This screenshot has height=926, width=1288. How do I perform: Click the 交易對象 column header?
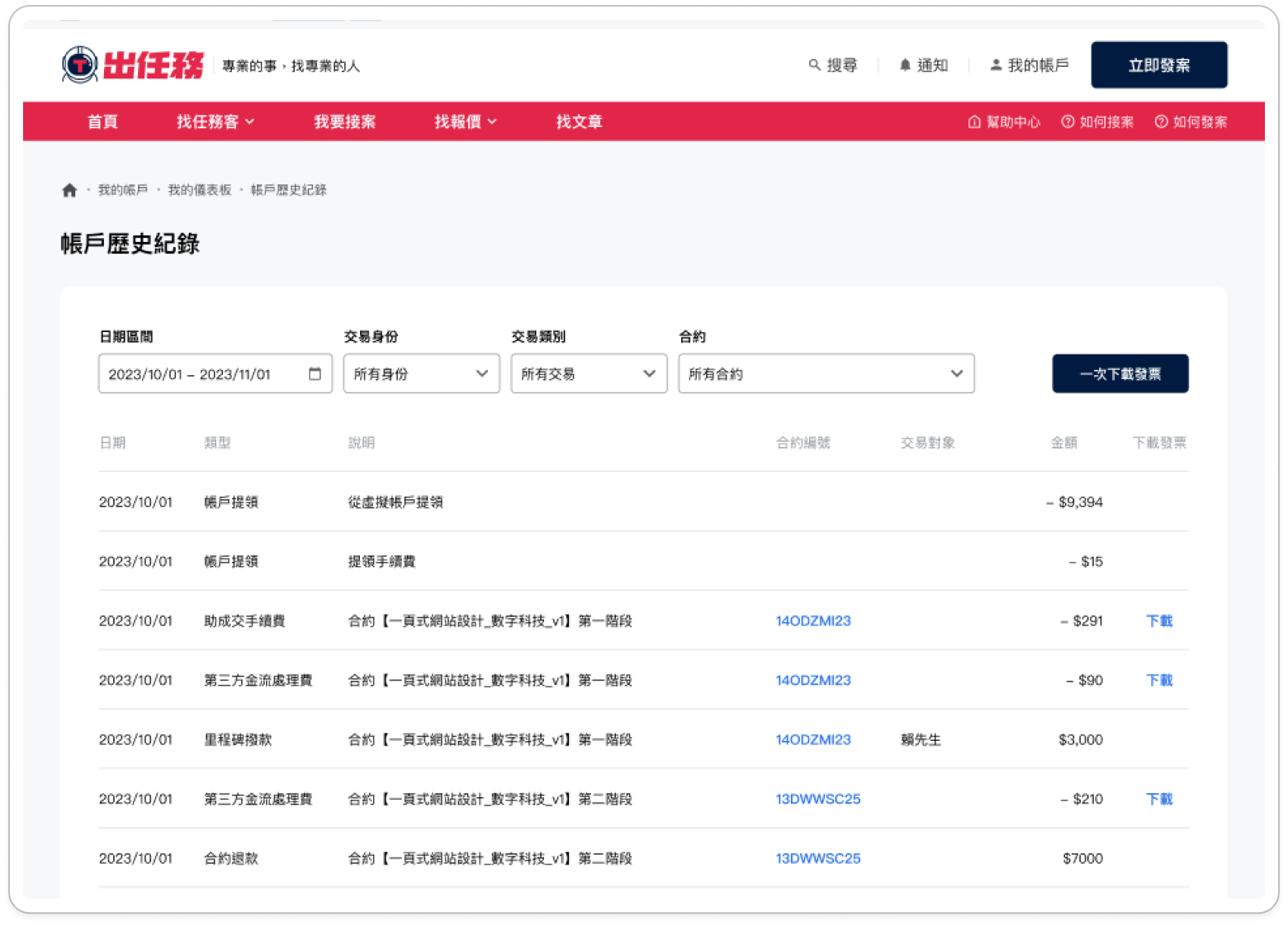(928, 443)
